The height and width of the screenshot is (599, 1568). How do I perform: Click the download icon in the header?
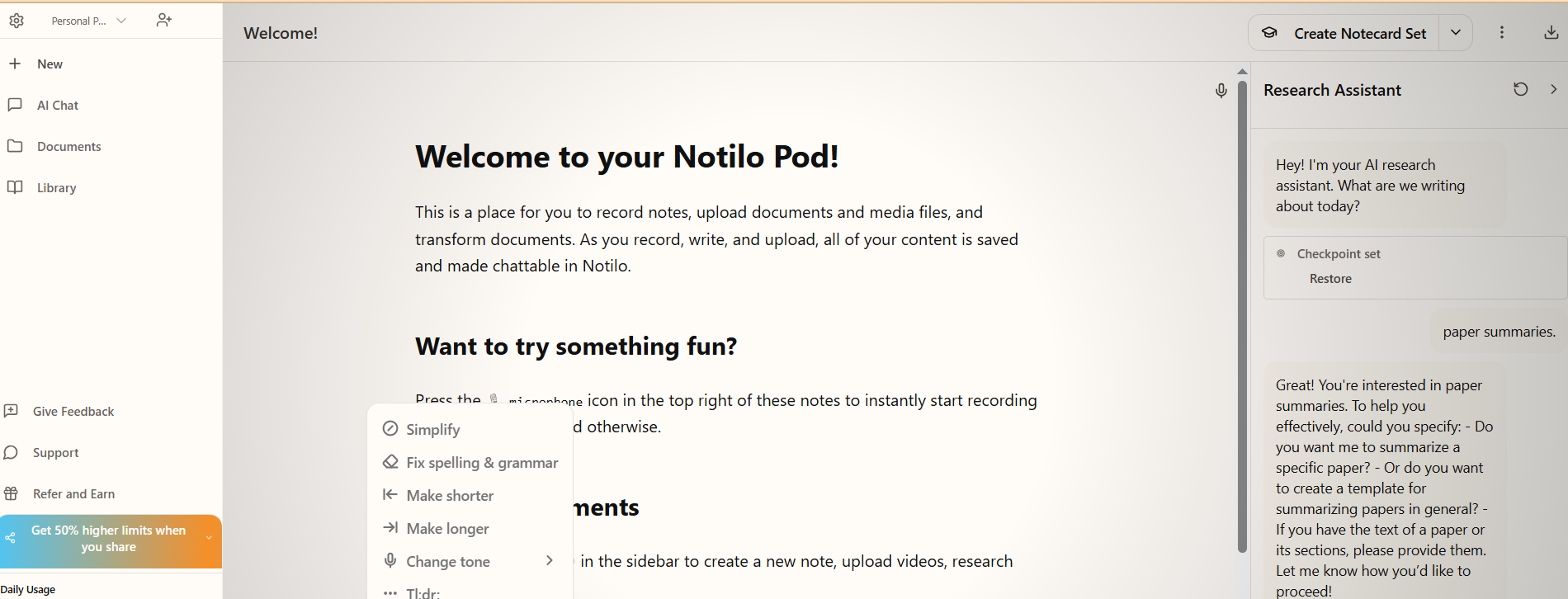(1551, 32)
